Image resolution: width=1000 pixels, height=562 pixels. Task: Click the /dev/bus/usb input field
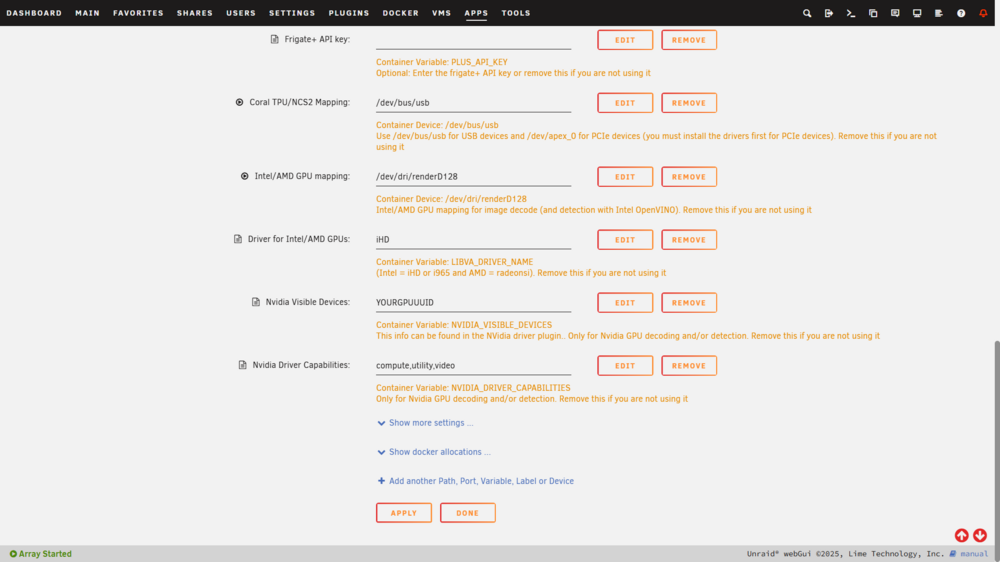(473, 103)
